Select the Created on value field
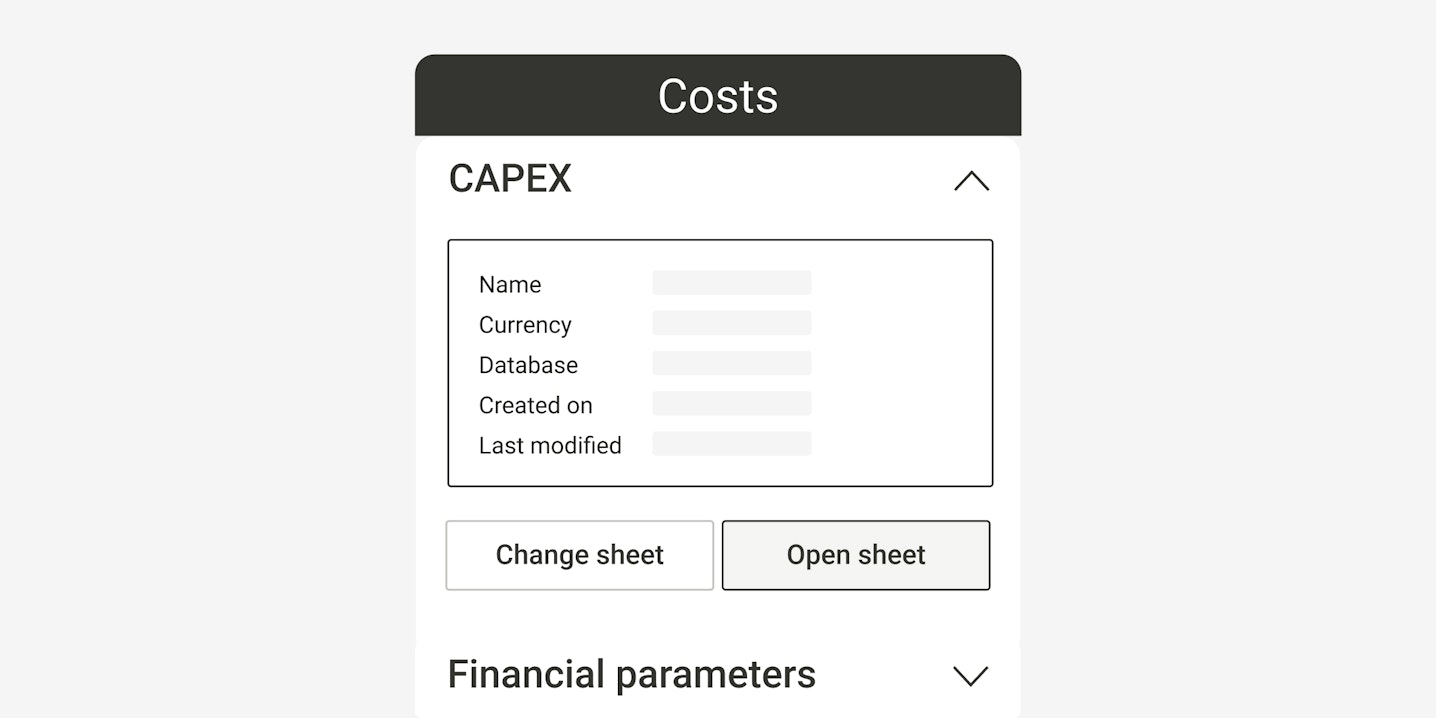This screenshot has height=718, width=1436. coord(731,403)
